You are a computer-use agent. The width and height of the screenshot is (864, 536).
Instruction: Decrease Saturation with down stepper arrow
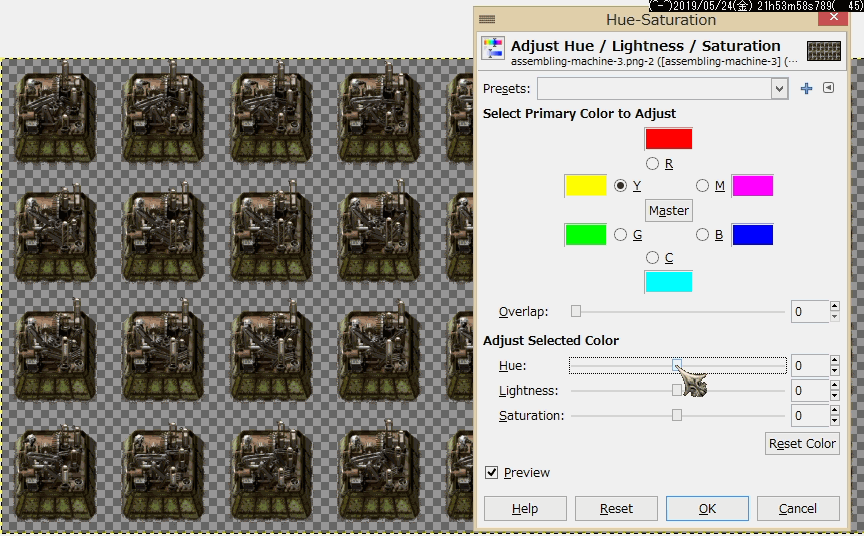pyautogui.click(x=835, y=420)
